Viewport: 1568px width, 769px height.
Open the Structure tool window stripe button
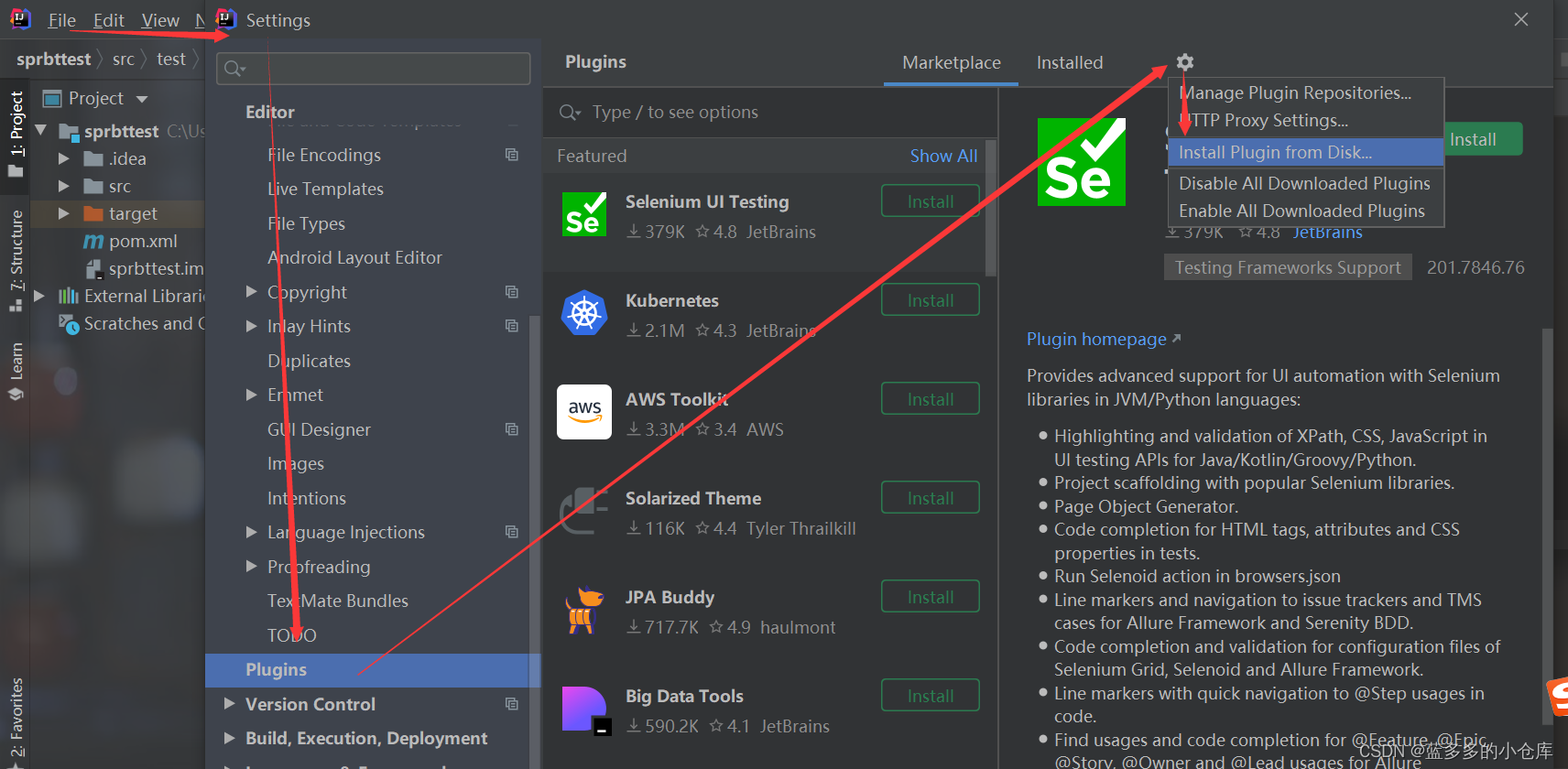(16, 260)
